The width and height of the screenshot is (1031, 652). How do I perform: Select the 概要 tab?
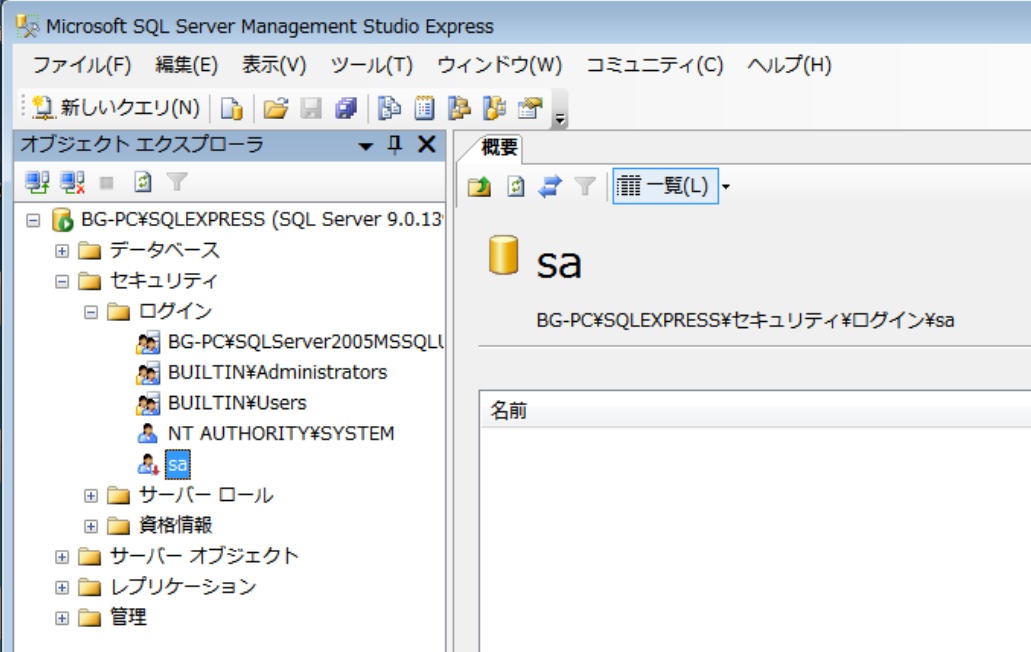pyautogui.click(x=499, y=147)
